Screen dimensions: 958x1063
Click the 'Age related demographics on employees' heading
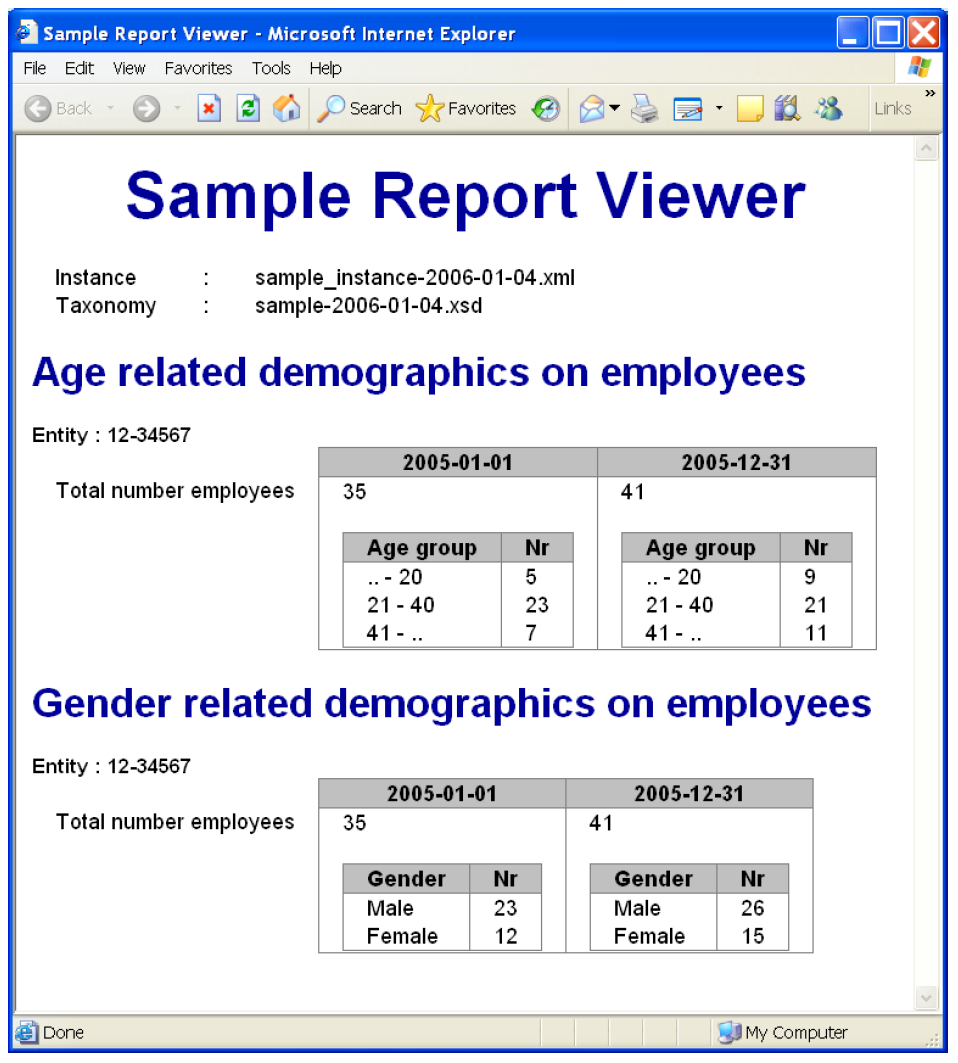[418, 373]
